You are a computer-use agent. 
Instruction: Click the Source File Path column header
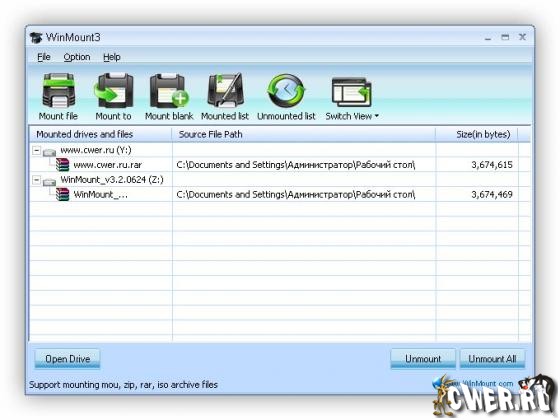pos(304,134)
